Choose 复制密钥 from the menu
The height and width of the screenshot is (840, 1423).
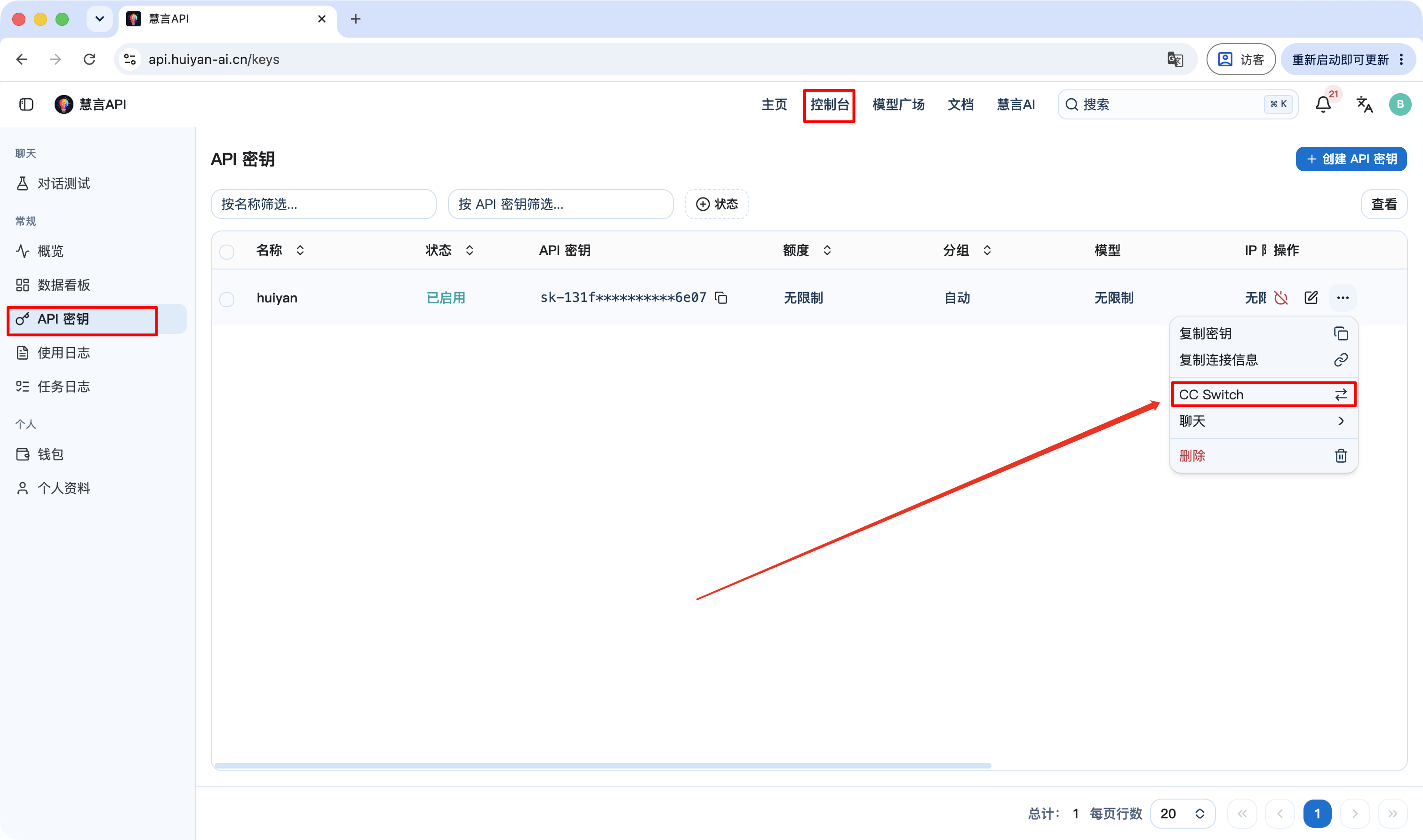1263,333
